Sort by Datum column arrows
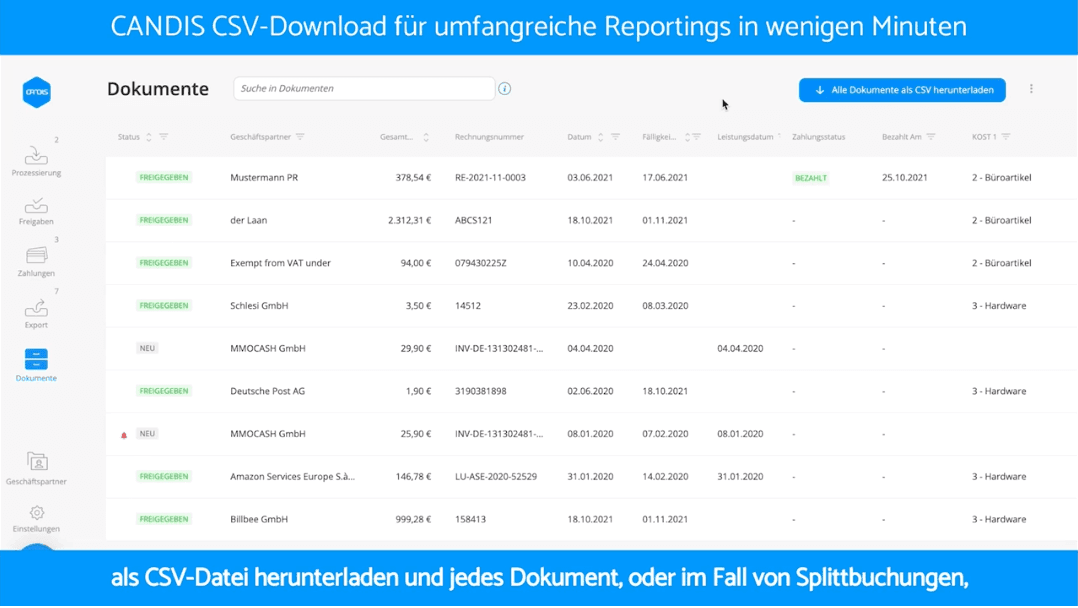 tap(600, 137)
